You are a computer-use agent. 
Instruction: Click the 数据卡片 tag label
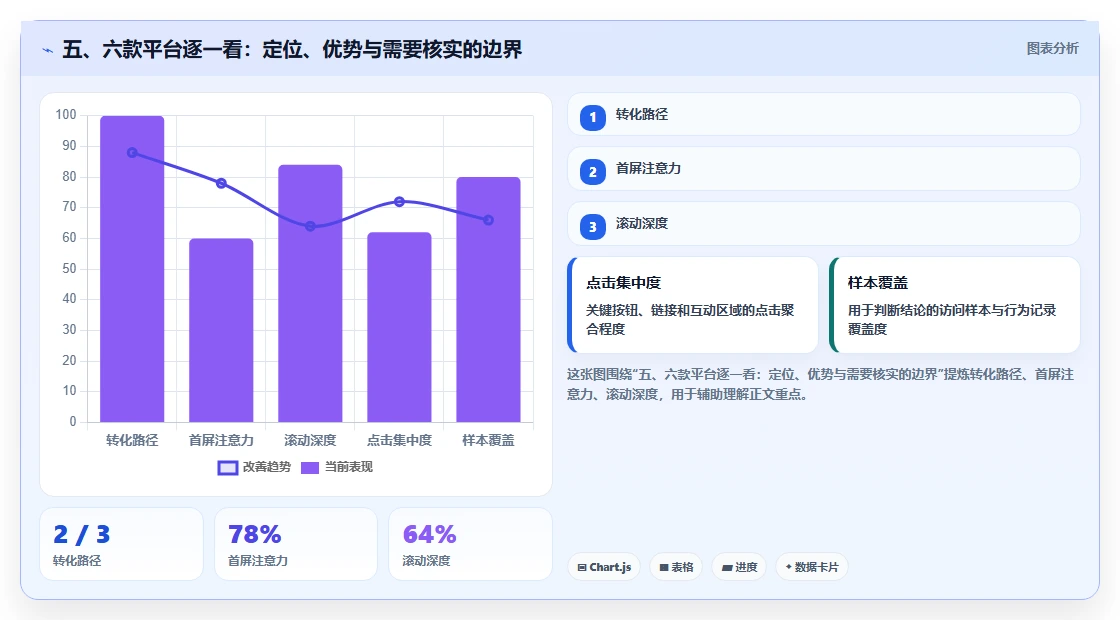point(816,567)
